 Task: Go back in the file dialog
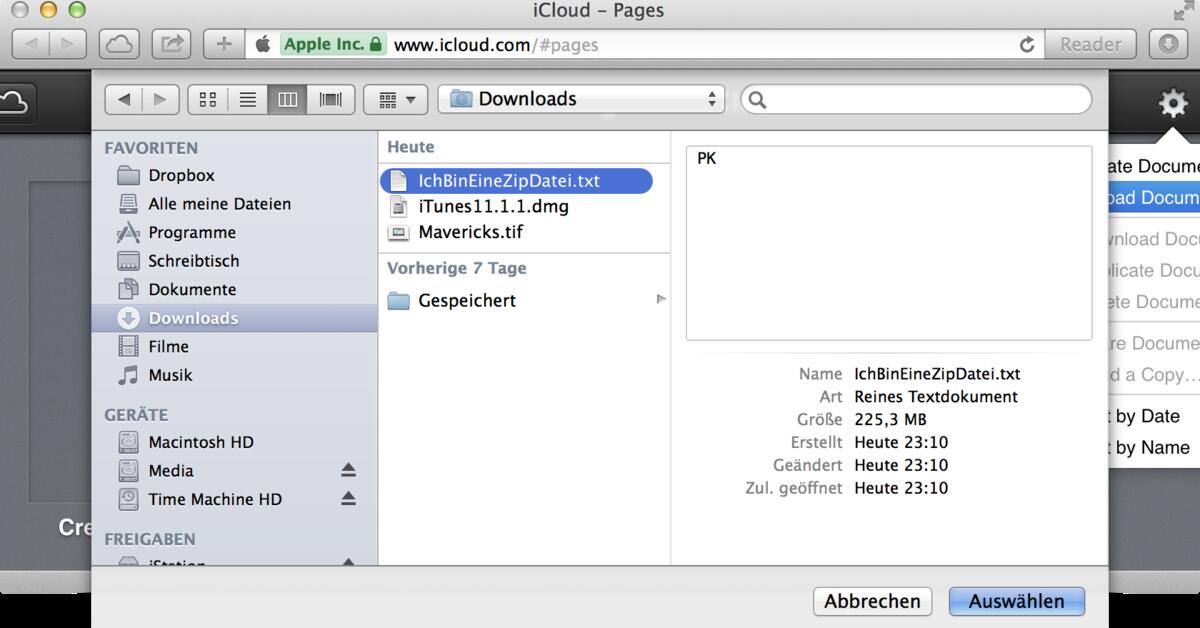pyautogui.click(x=124, y=99)
